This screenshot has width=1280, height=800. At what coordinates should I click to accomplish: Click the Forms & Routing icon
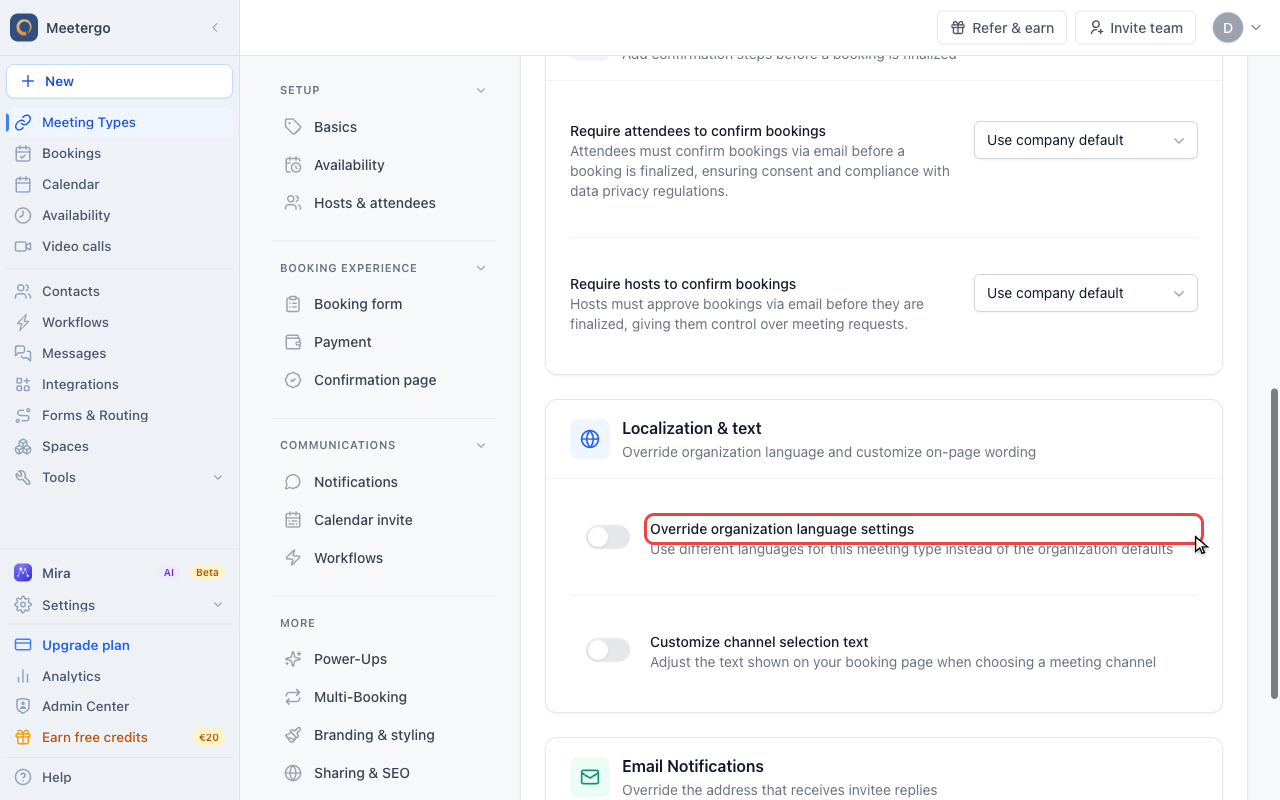pyautogui.click(x=23, y=415)
